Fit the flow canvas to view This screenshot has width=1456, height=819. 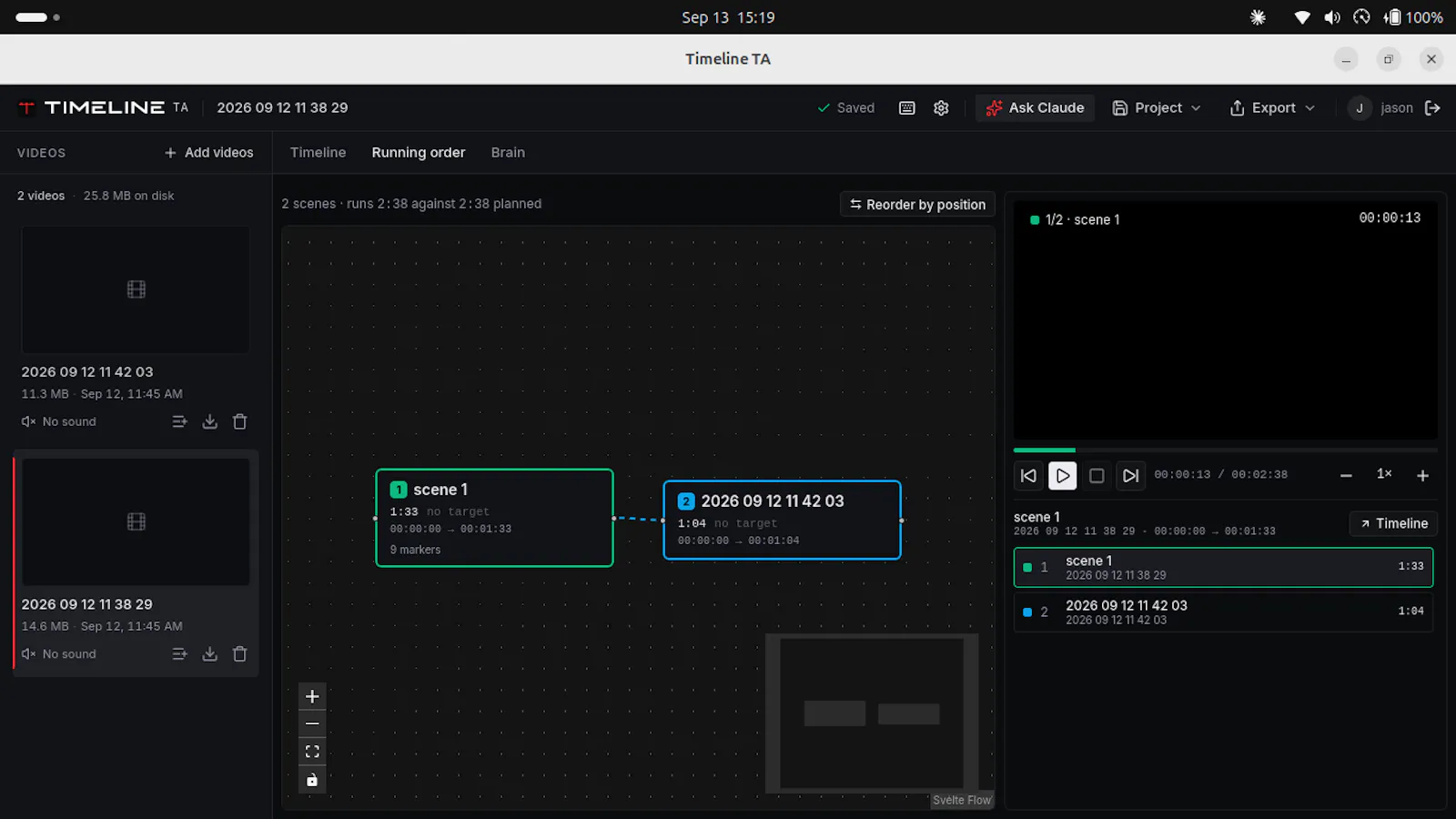312,752
